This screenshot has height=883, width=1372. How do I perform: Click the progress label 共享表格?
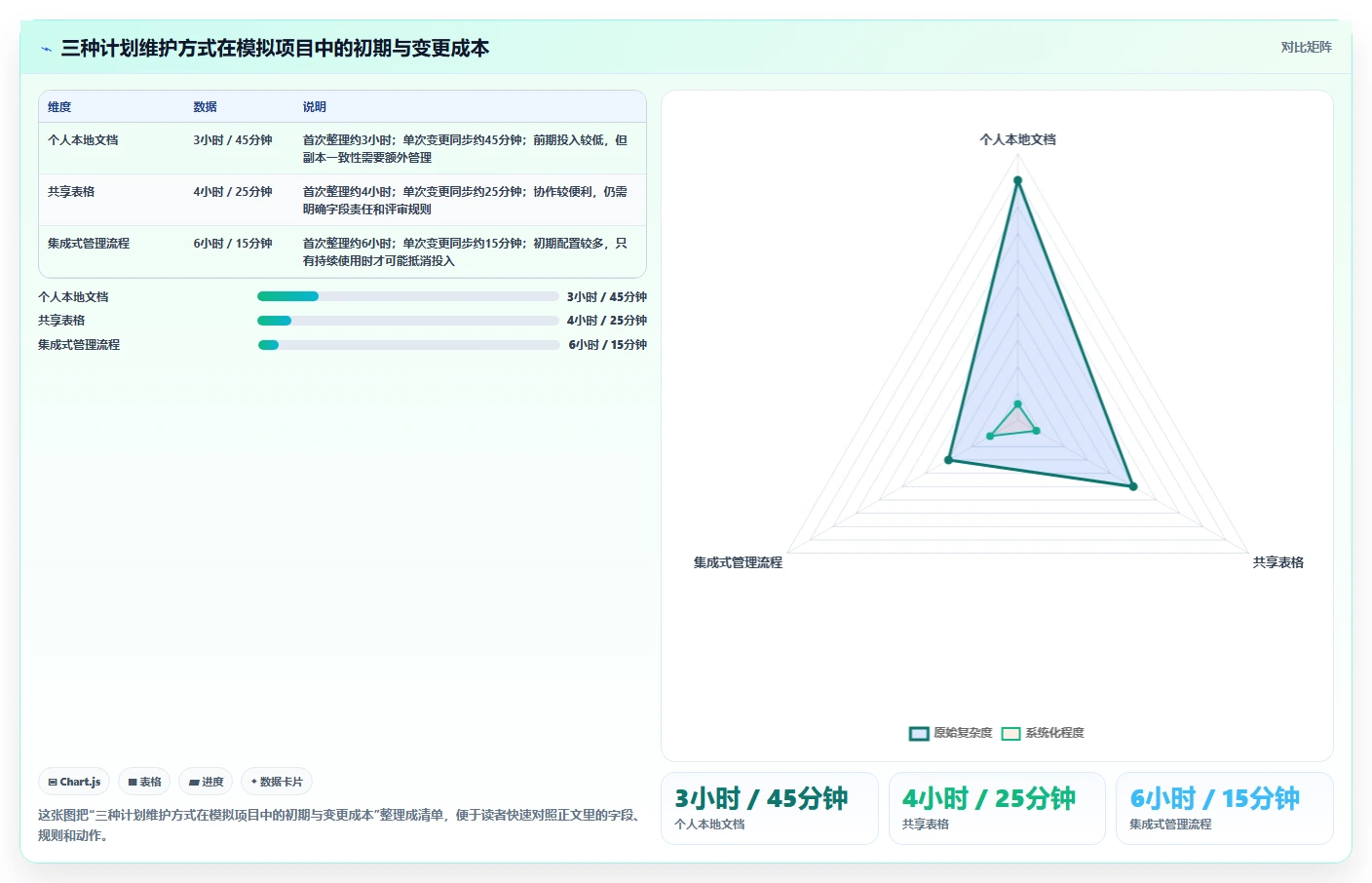(x=61, y=321)
